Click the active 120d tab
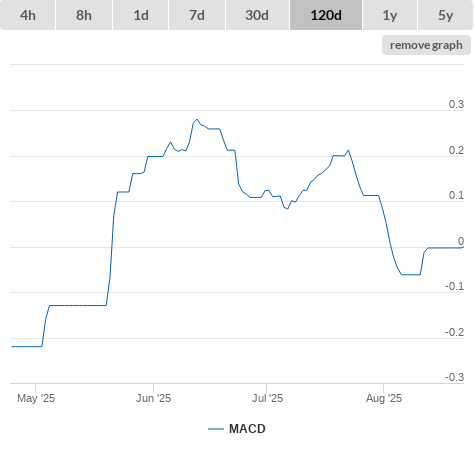 [326, 15]
